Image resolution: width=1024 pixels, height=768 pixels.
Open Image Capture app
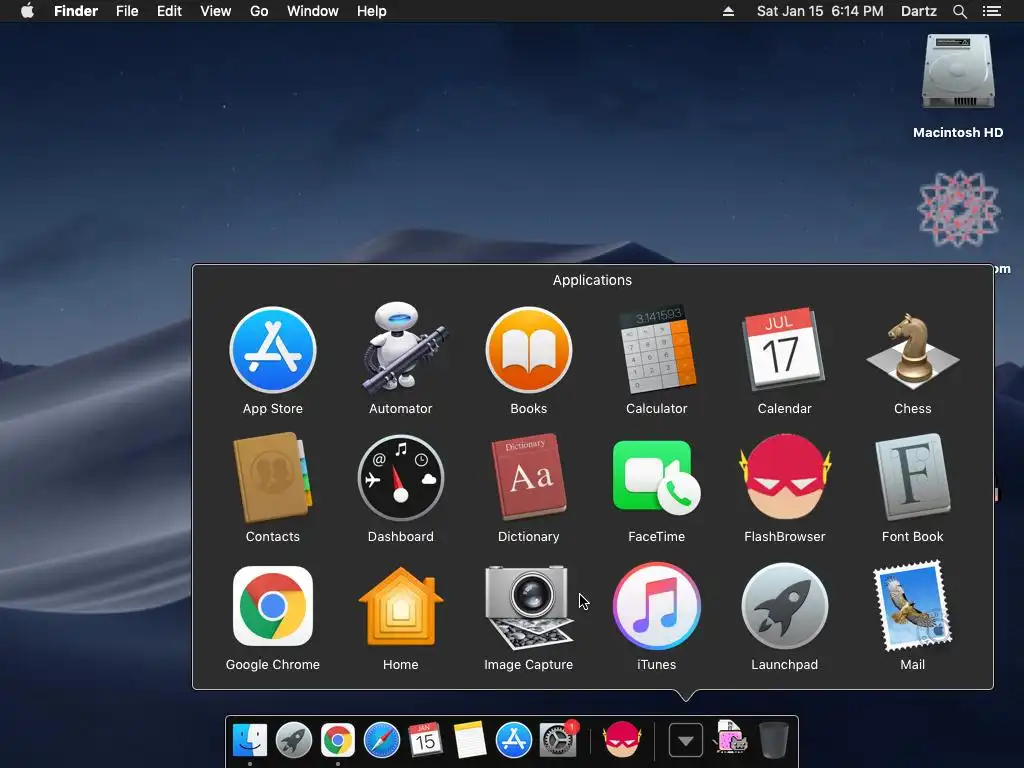tap(529, 607)
